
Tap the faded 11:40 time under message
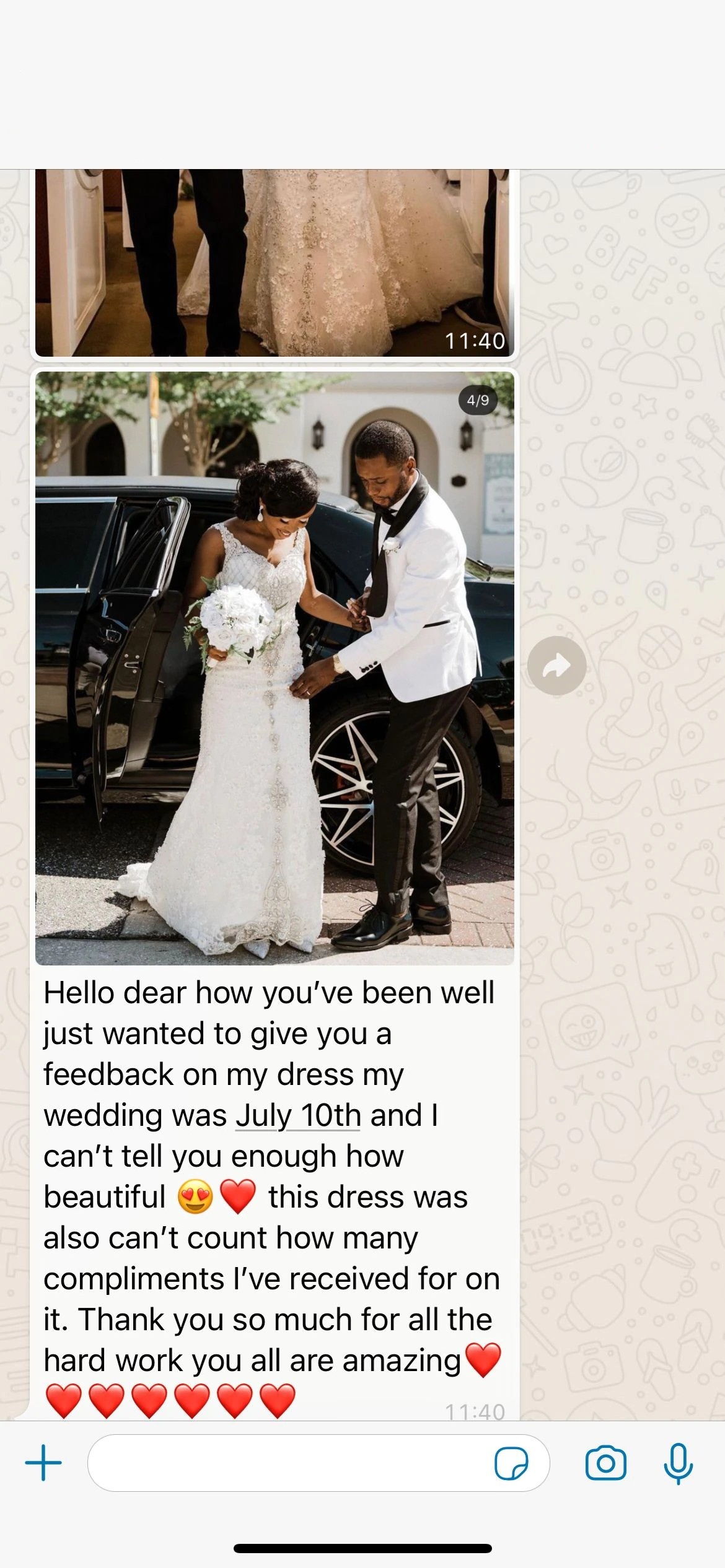tap(475, 1411)
